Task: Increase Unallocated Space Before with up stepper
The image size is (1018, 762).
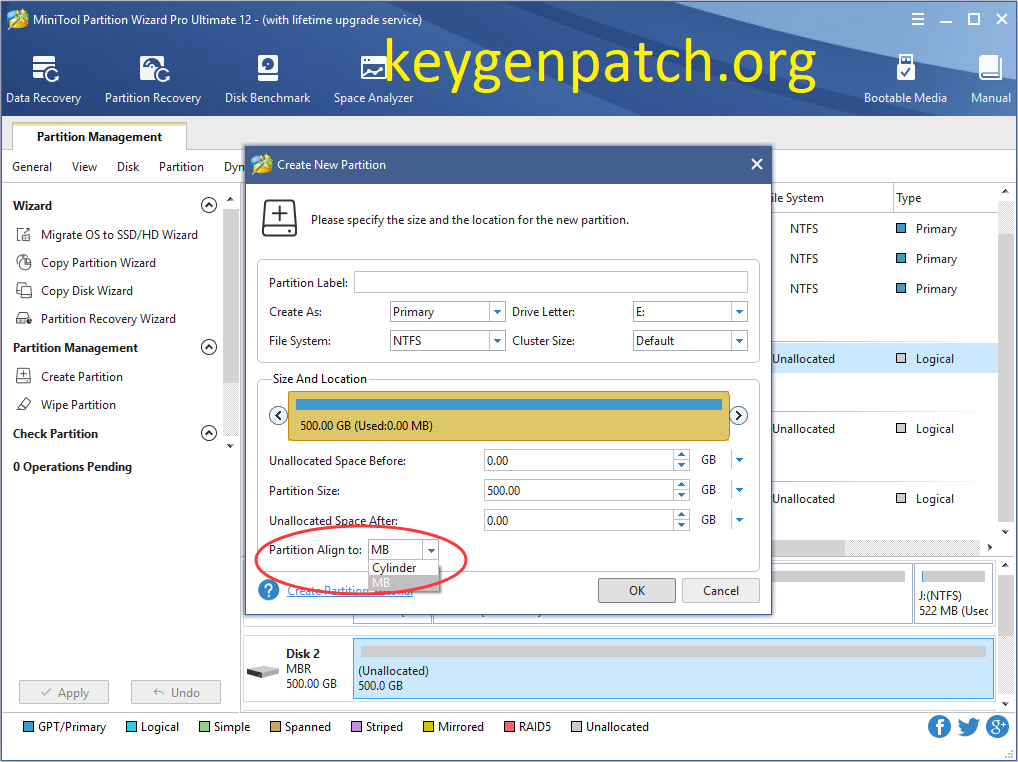Action: pos(681,455)
